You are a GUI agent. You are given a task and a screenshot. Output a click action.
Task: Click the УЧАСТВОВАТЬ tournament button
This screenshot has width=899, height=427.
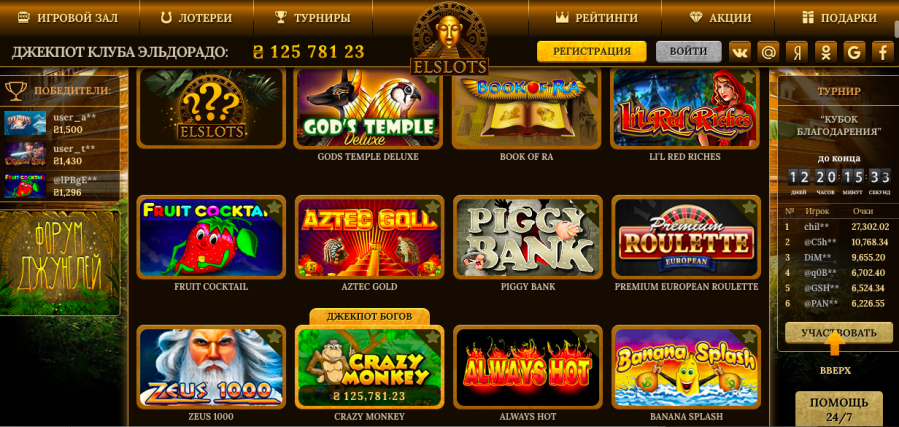click(x=839, y=332)
